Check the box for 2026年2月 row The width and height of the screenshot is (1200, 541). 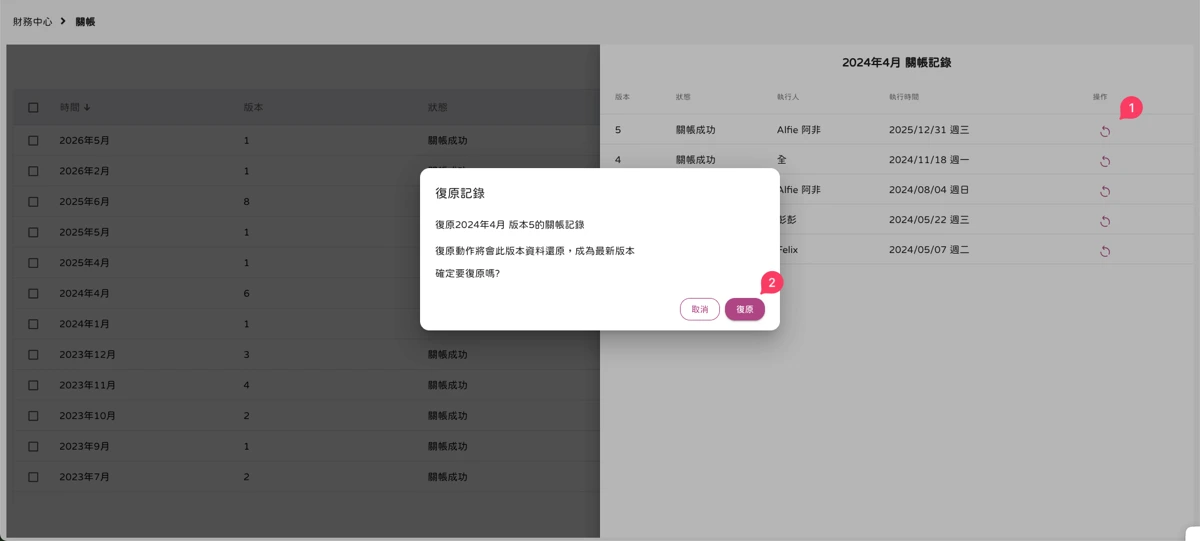click(33, 171)
